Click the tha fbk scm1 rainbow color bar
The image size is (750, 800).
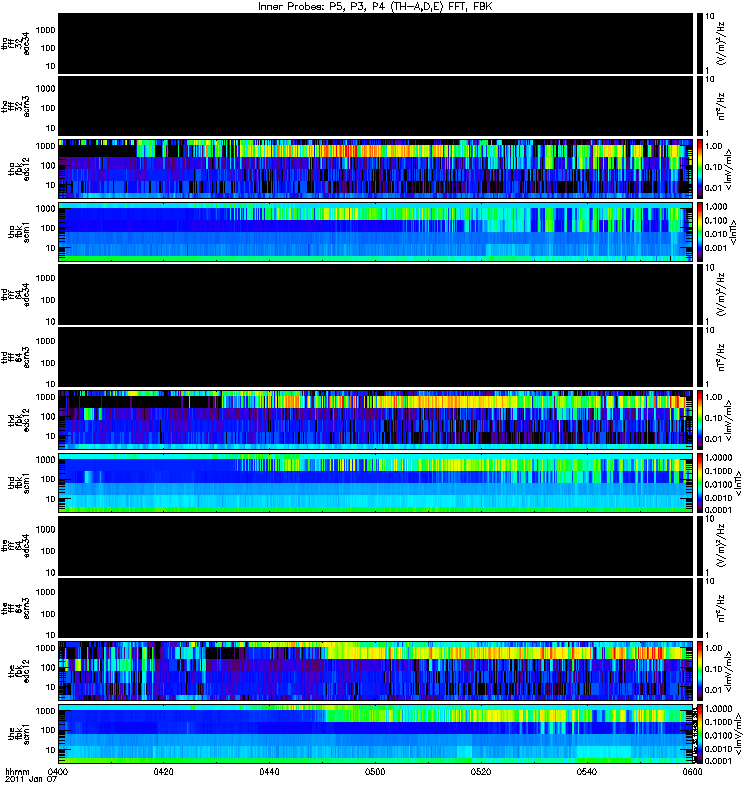(x=700, y=232)
